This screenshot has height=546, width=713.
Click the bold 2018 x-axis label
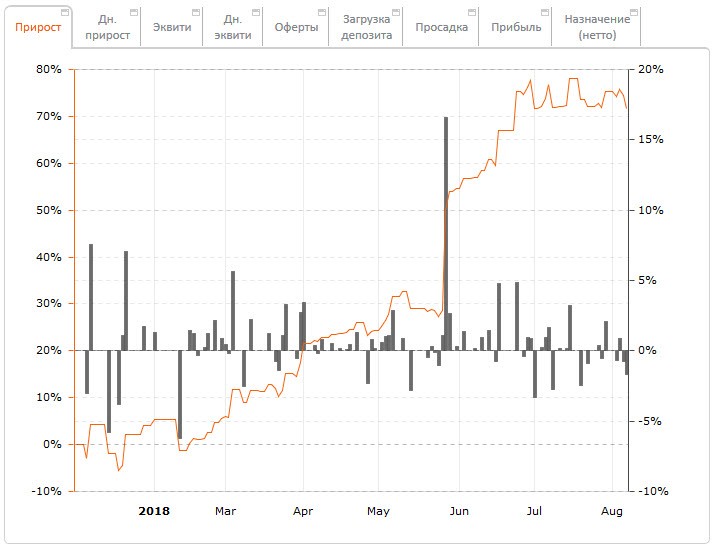click(x=154, y=511)
